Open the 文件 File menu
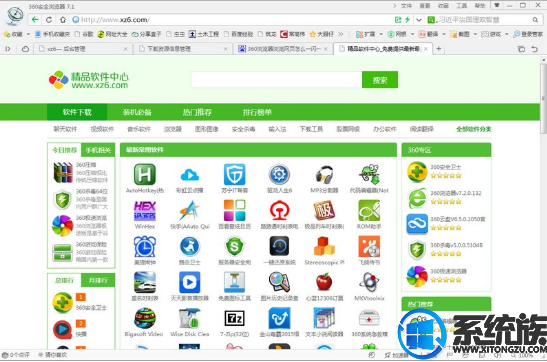The image size is (547, 362). 406,6
